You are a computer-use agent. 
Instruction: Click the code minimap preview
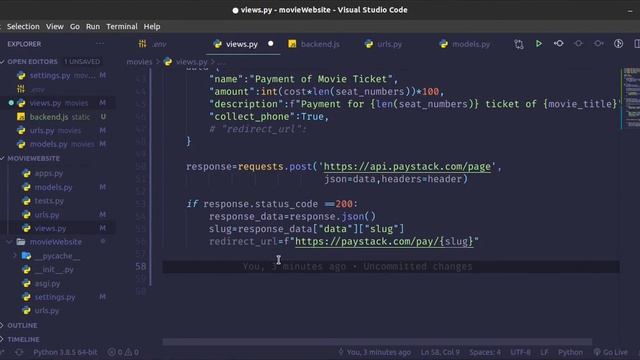point(631,98)
